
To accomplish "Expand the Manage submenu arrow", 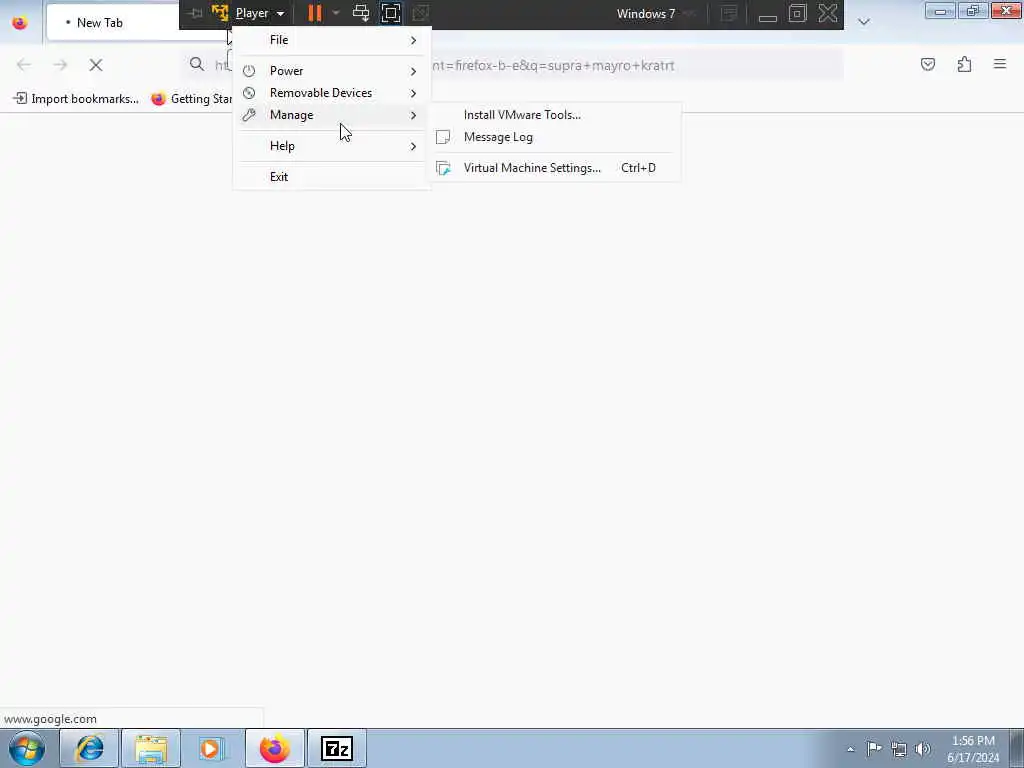I will click(413, 116).
